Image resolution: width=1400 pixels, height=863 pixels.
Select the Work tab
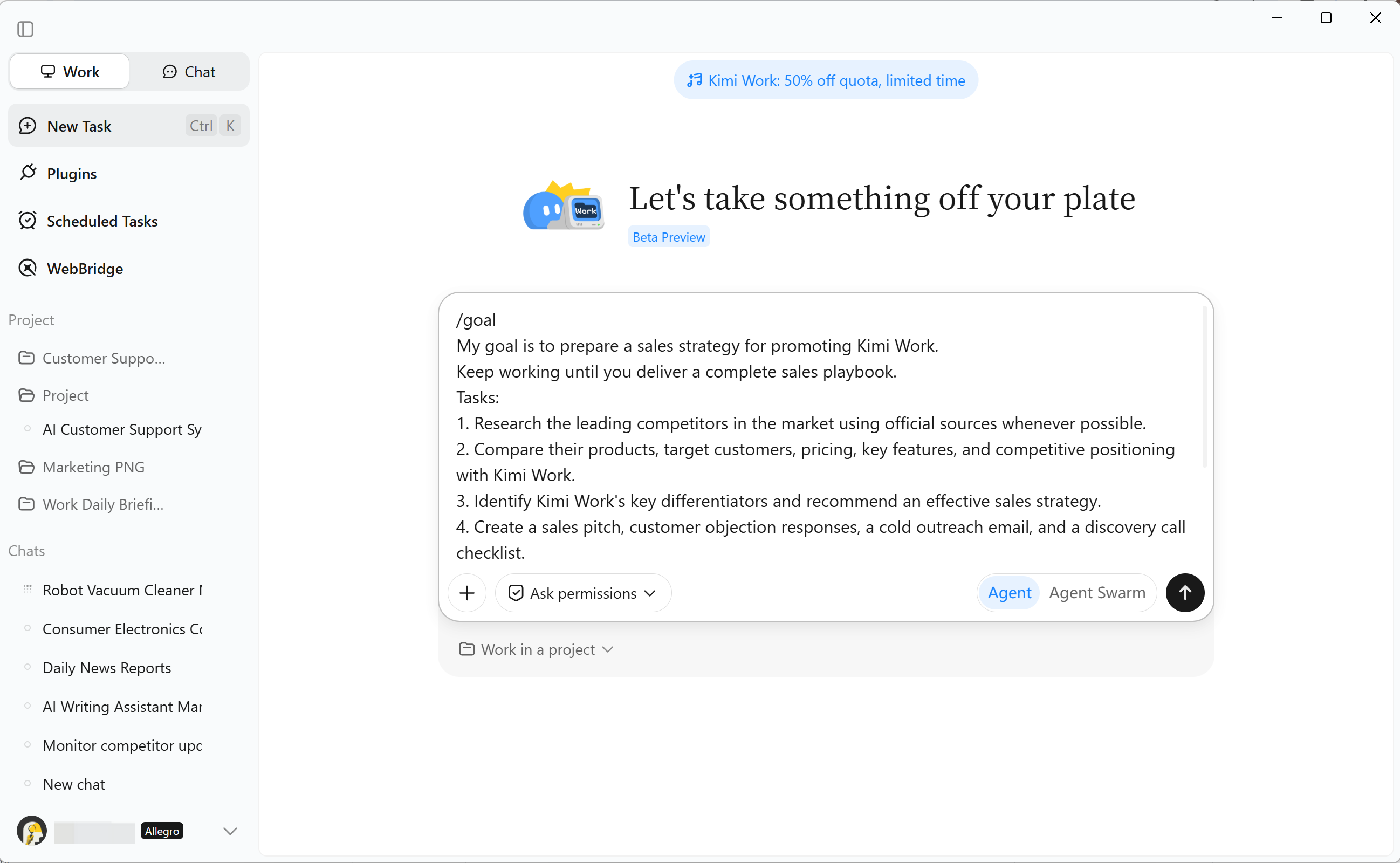pos(70,71)
